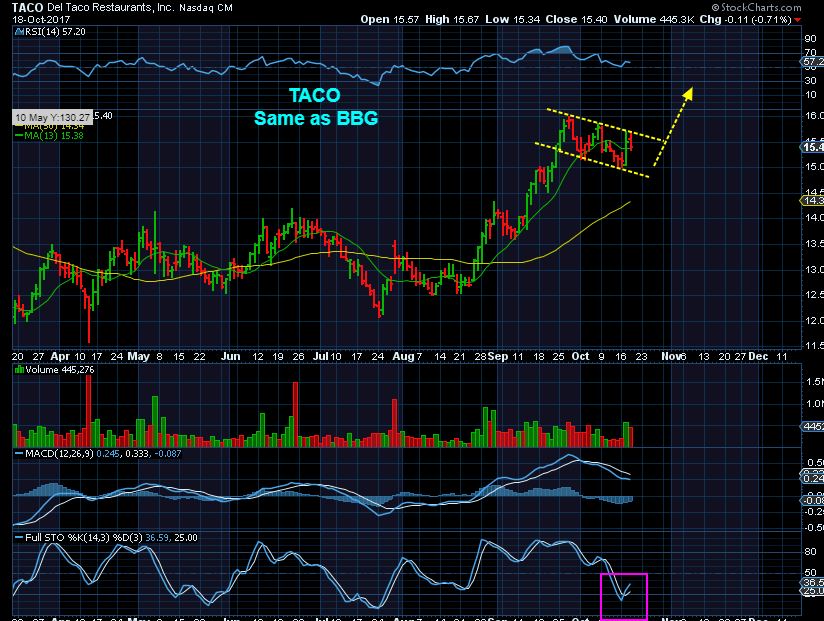This screenshot has width=824, height=621.
Task: Click the 'Volume 445,276' panel label
Action: click(60, 370)
